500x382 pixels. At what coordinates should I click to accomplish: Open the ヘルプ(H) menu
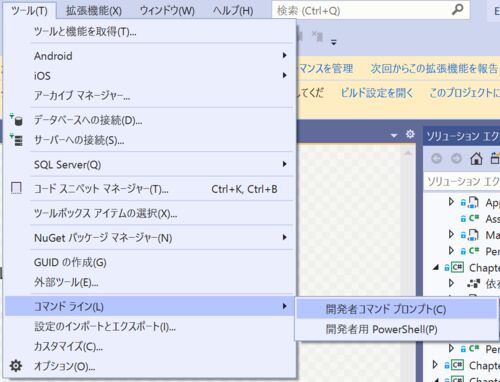tap(233, 11)
